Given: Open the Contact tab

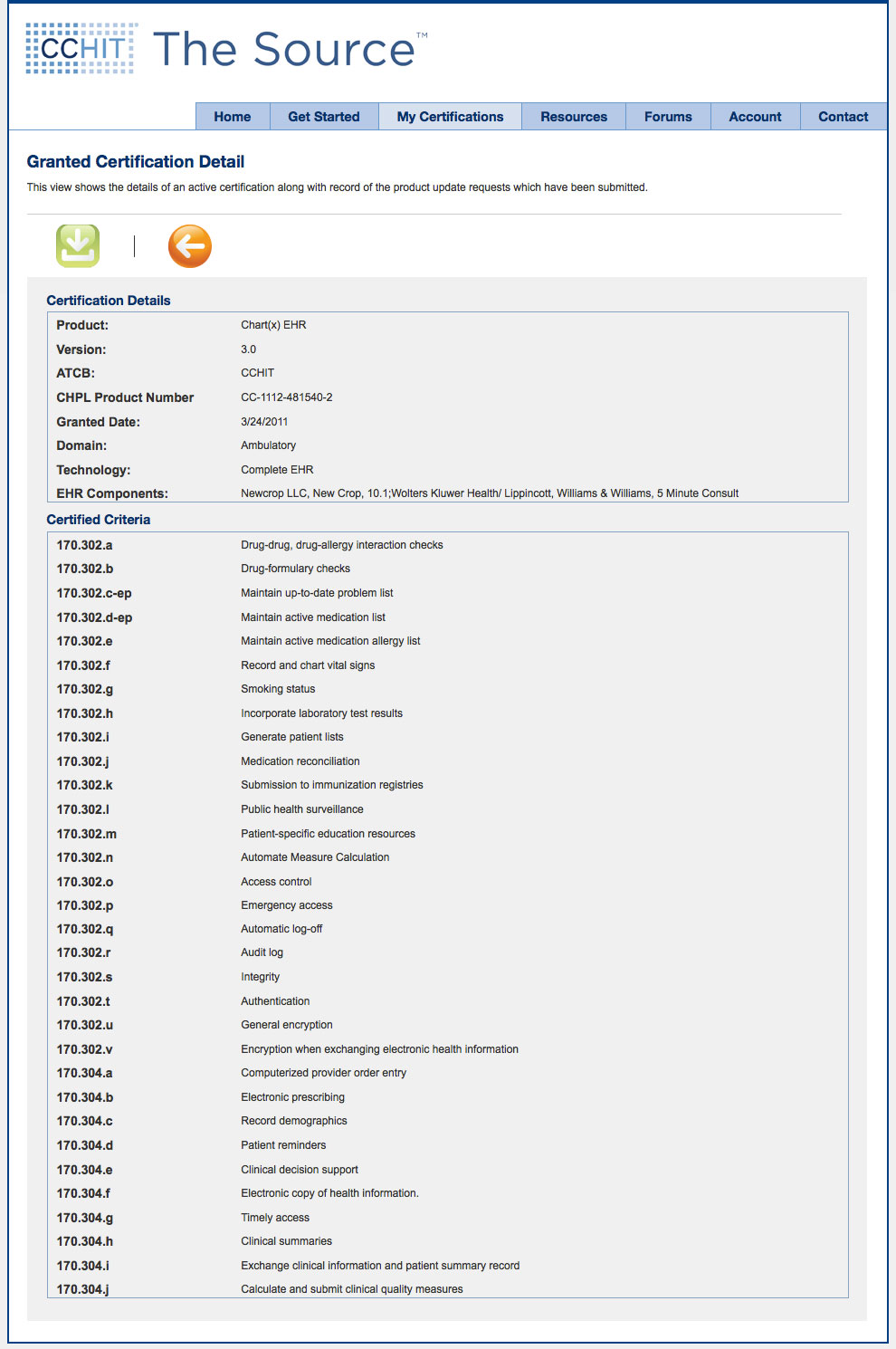Looking at the screenshot, I should 844,117.
